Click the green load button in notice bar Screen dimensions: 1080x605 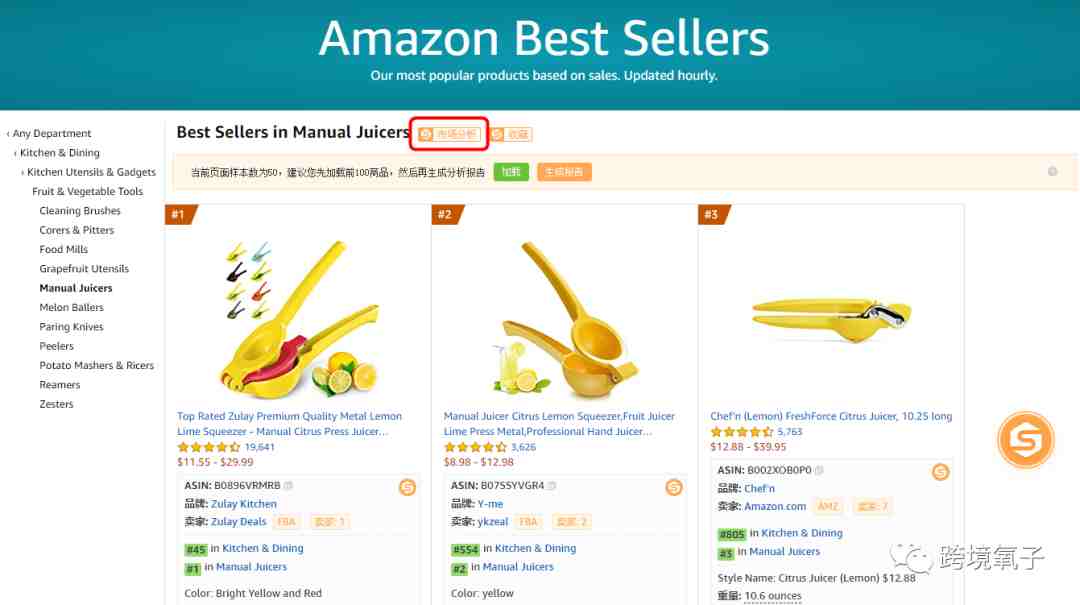pos(511,172)
